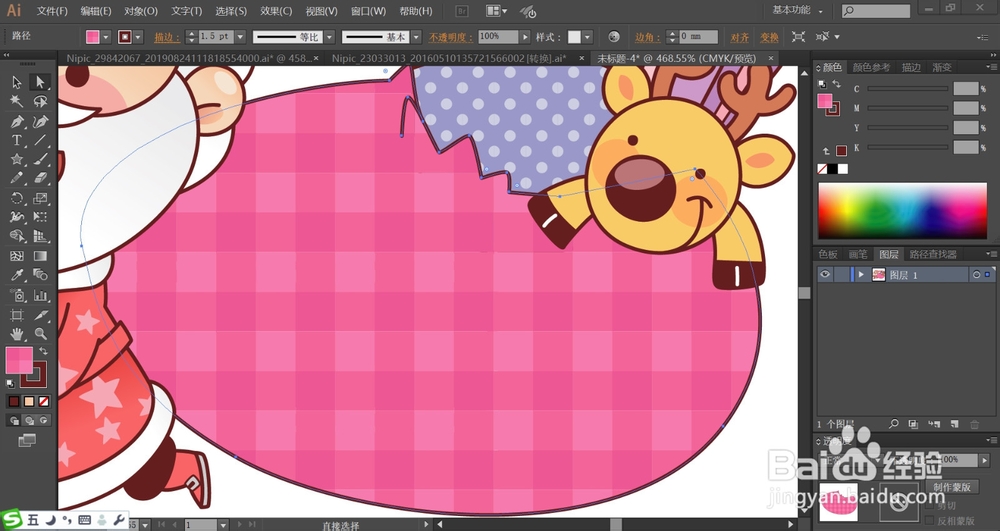Select the Free Transform tool
This screenshot has height=531, width=1000.
point(40,217)
